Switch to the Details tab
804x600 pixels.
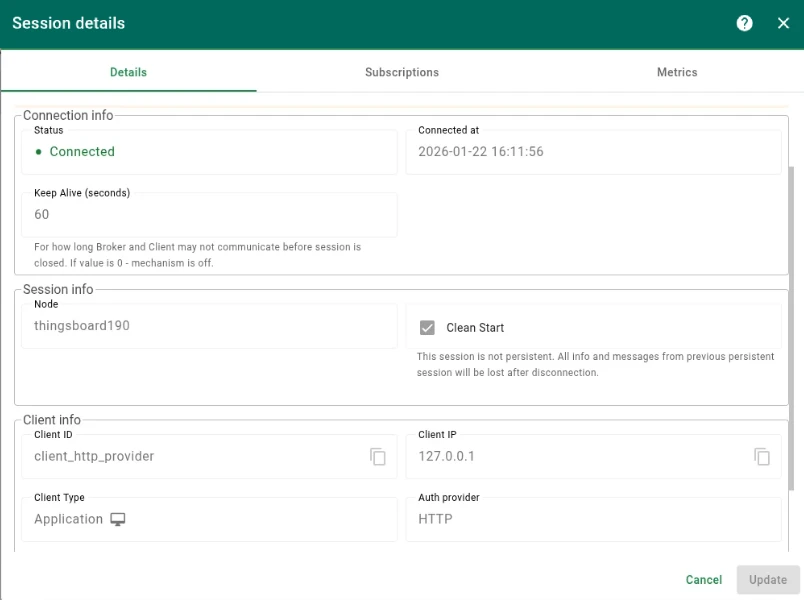pos(128,72)
